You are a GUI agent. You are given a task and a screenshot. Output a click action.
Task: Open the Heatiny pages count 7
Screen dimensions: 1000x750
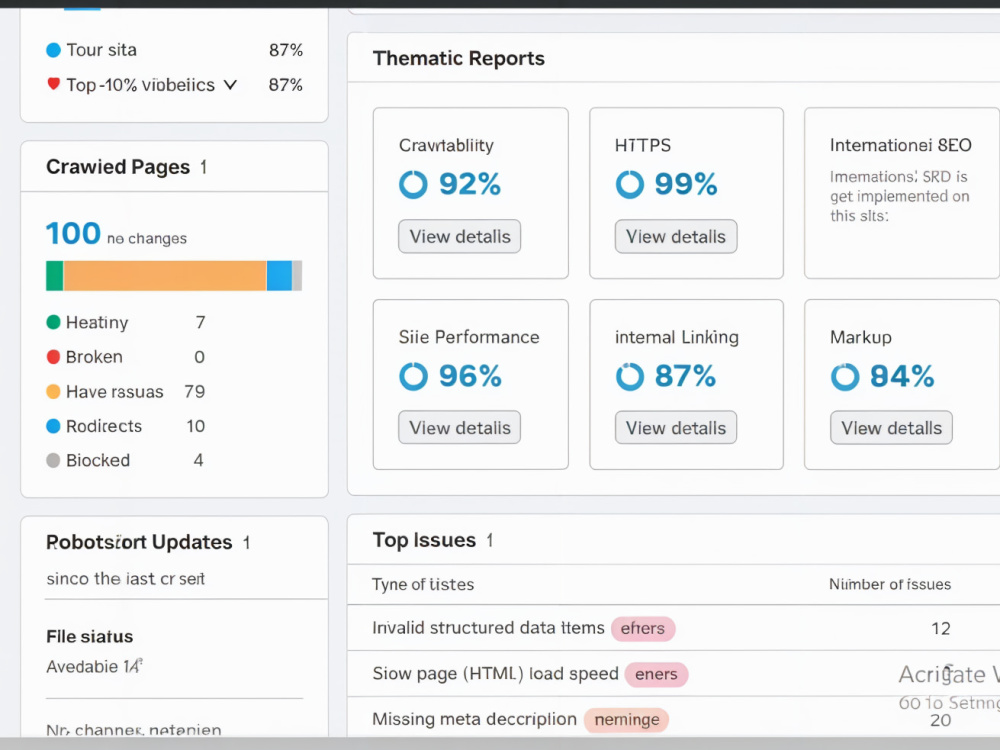[200, 322]
